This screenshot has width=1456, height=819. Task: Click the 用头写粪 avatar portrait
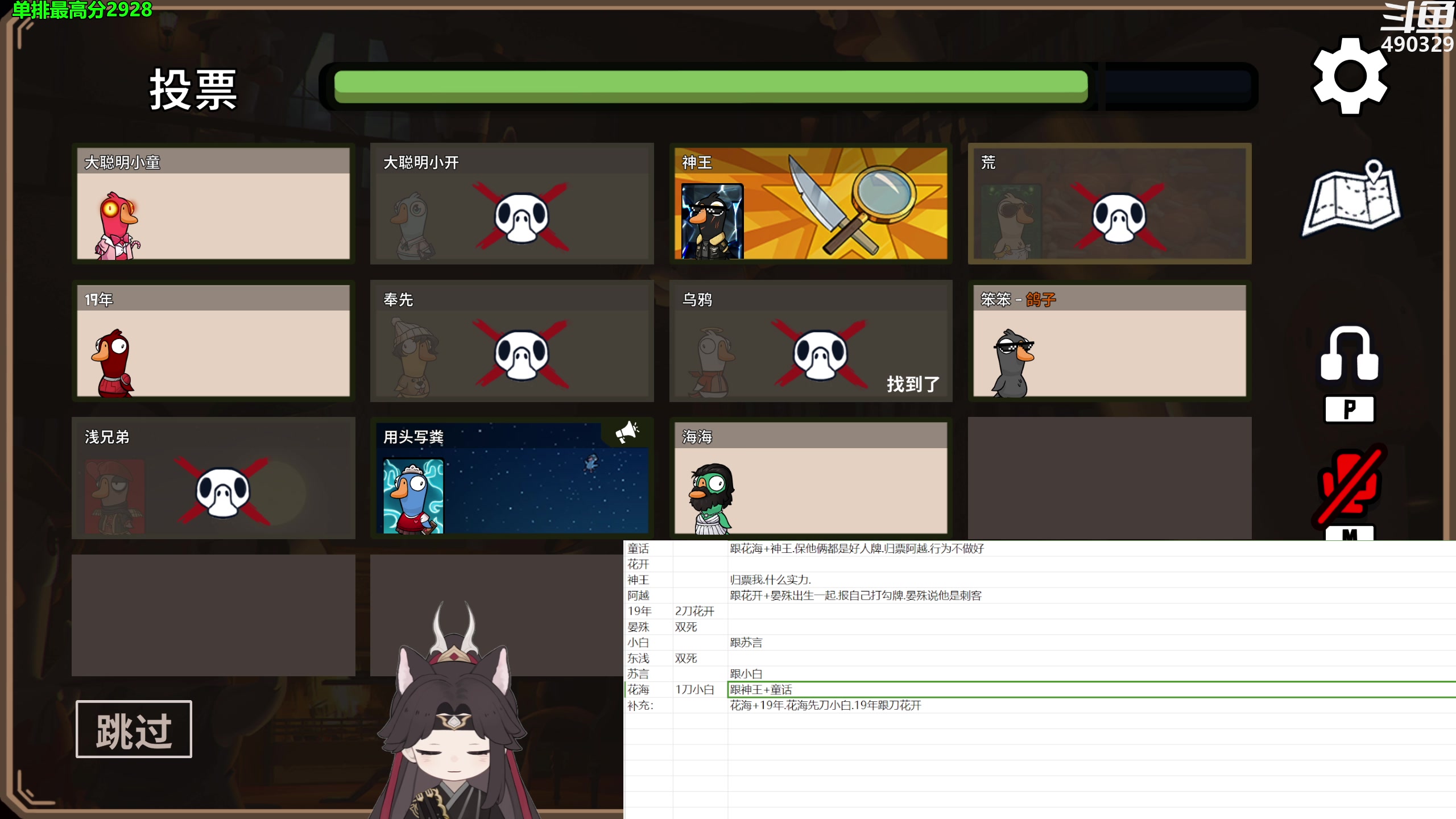[x=413, y=496]
